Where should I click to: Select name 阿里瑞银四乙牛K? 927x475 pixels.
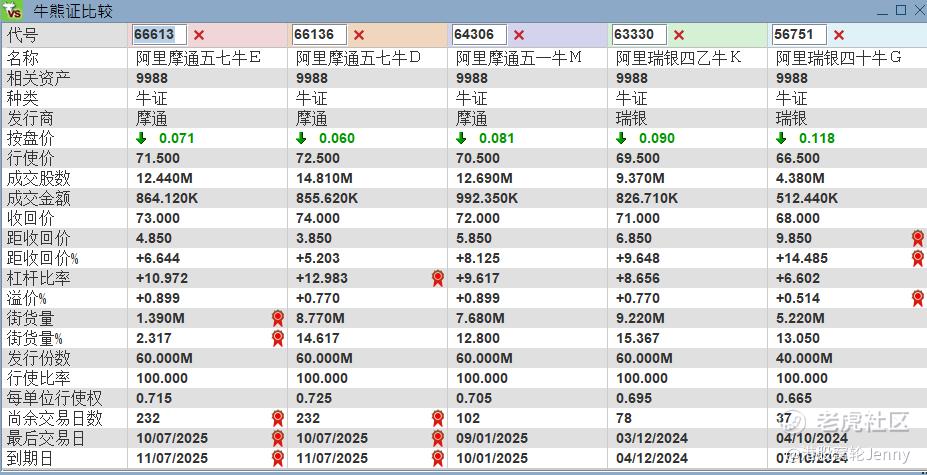coord(679,58)
